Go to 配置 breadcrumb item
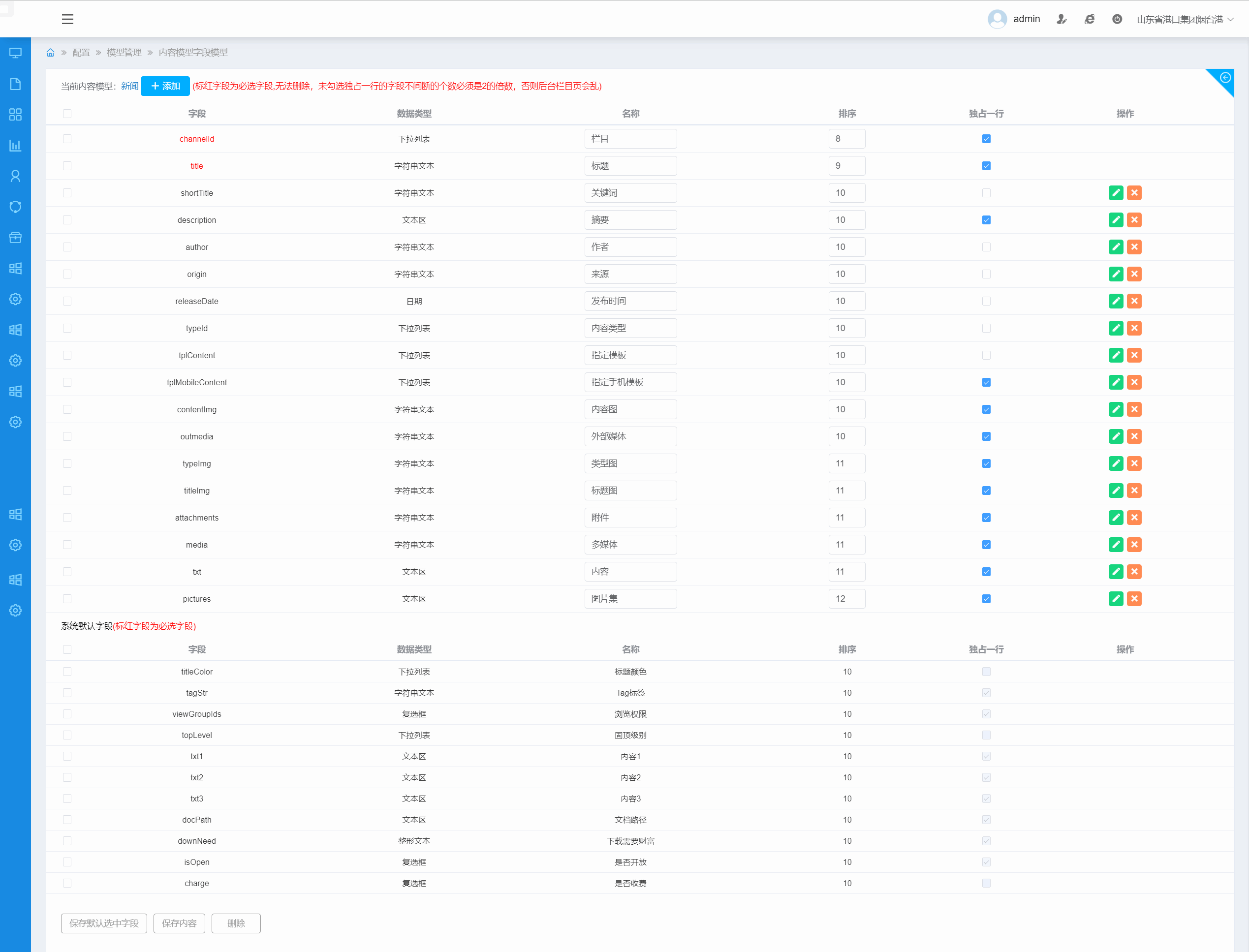This screenshot has width=1249, height=952. coord(81,53)
